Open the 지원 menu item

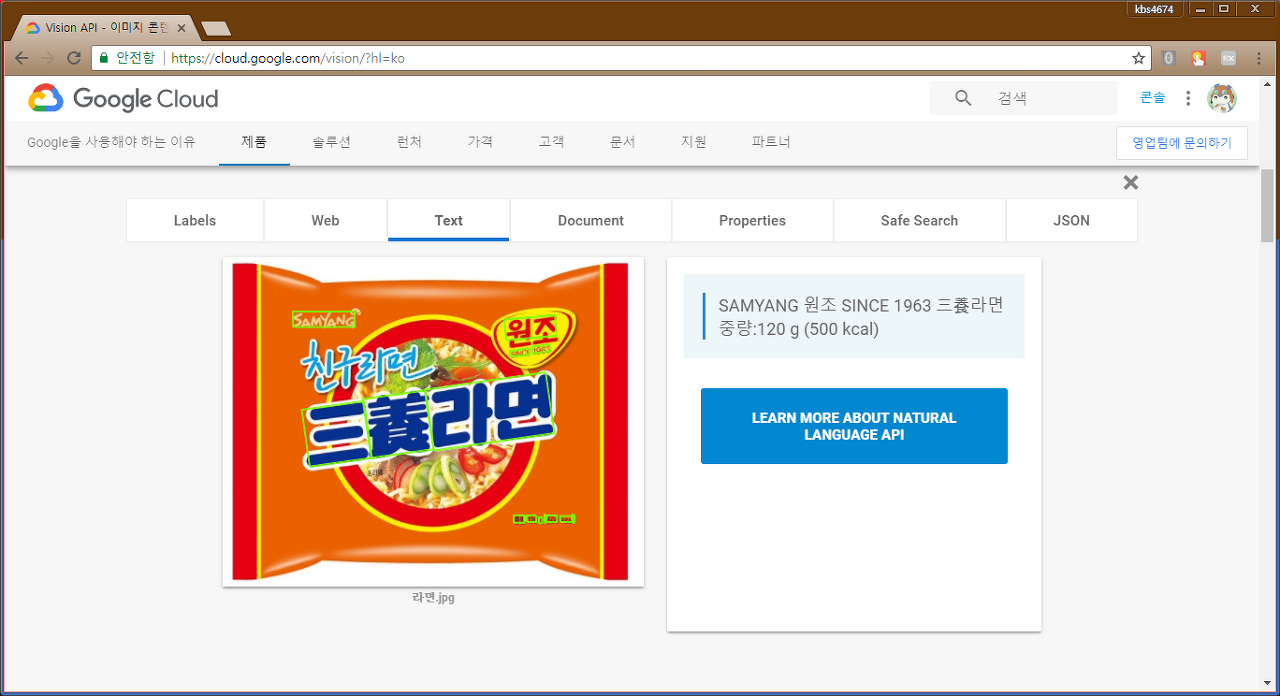(693, 142)
